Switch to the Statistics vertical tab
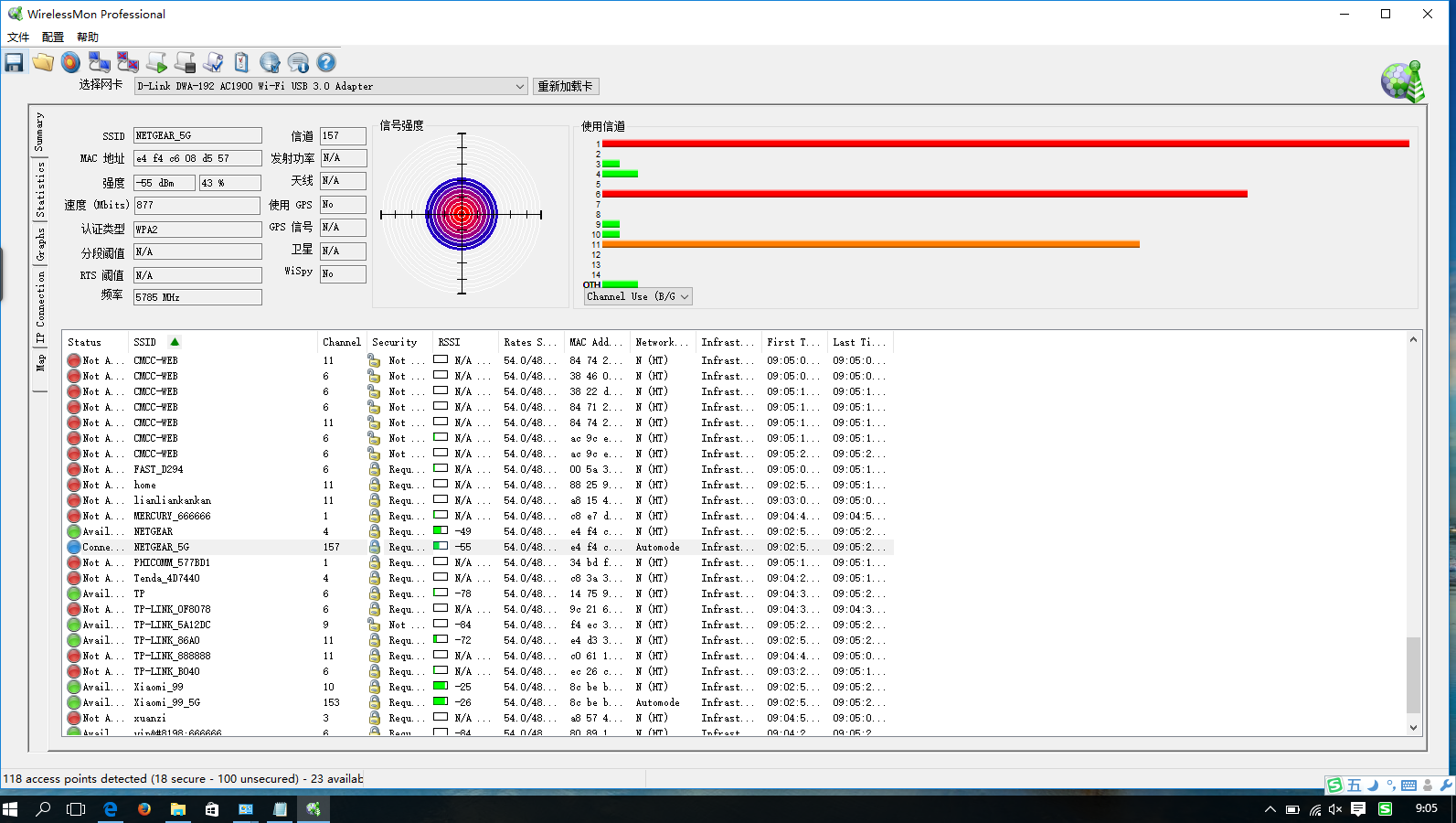 click(x=39, y=189)
